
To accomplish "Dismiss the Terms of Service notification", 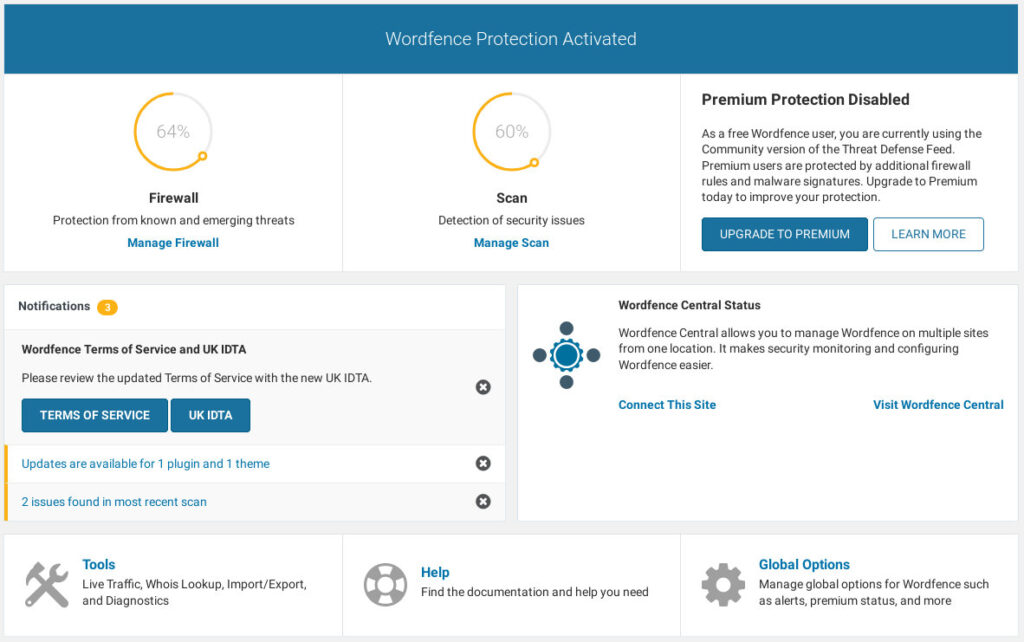I will 483,387.
